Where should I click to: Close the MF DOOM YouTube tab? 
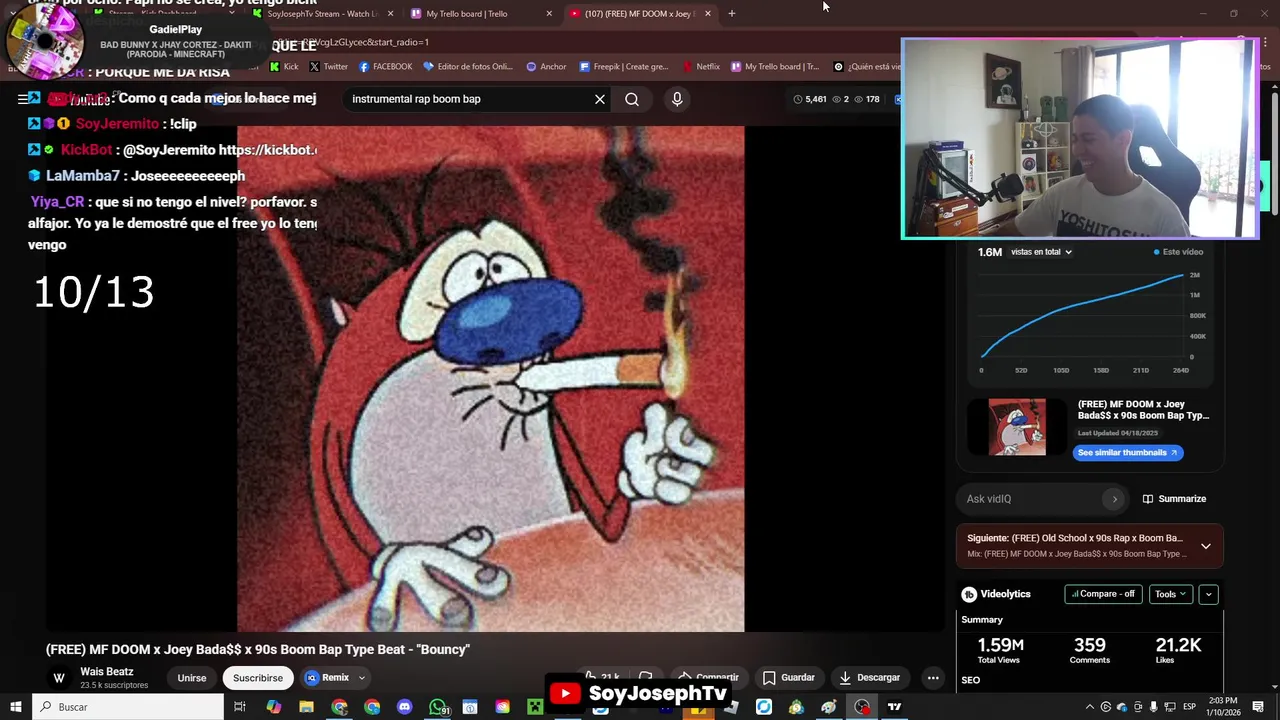point(708,14)
